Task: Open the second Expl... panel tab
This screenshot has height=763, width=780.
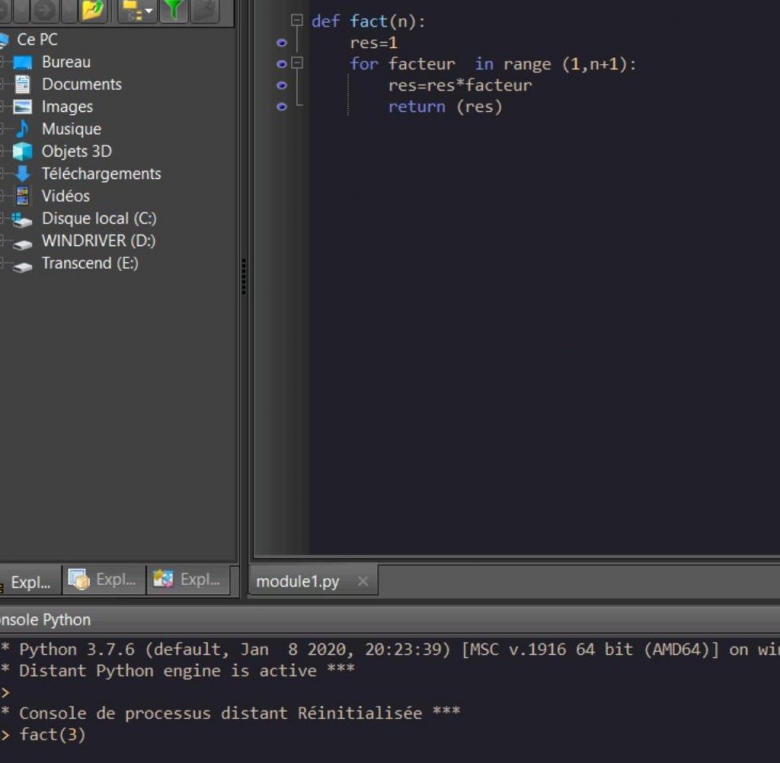Action: click(104, 580)
